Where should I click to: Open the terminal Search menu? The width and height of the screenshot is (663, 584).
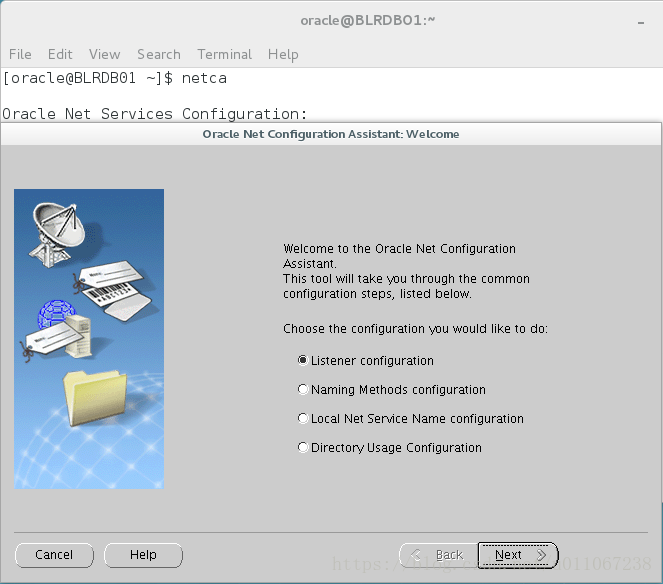tap(159, 54)
